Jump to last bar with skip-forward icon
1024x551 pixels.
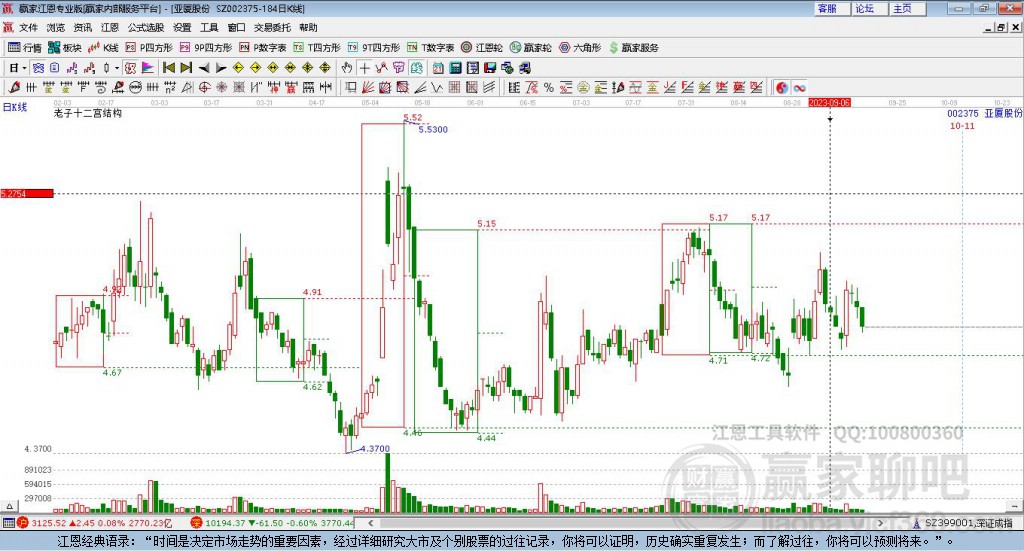[x=186, y=68]
